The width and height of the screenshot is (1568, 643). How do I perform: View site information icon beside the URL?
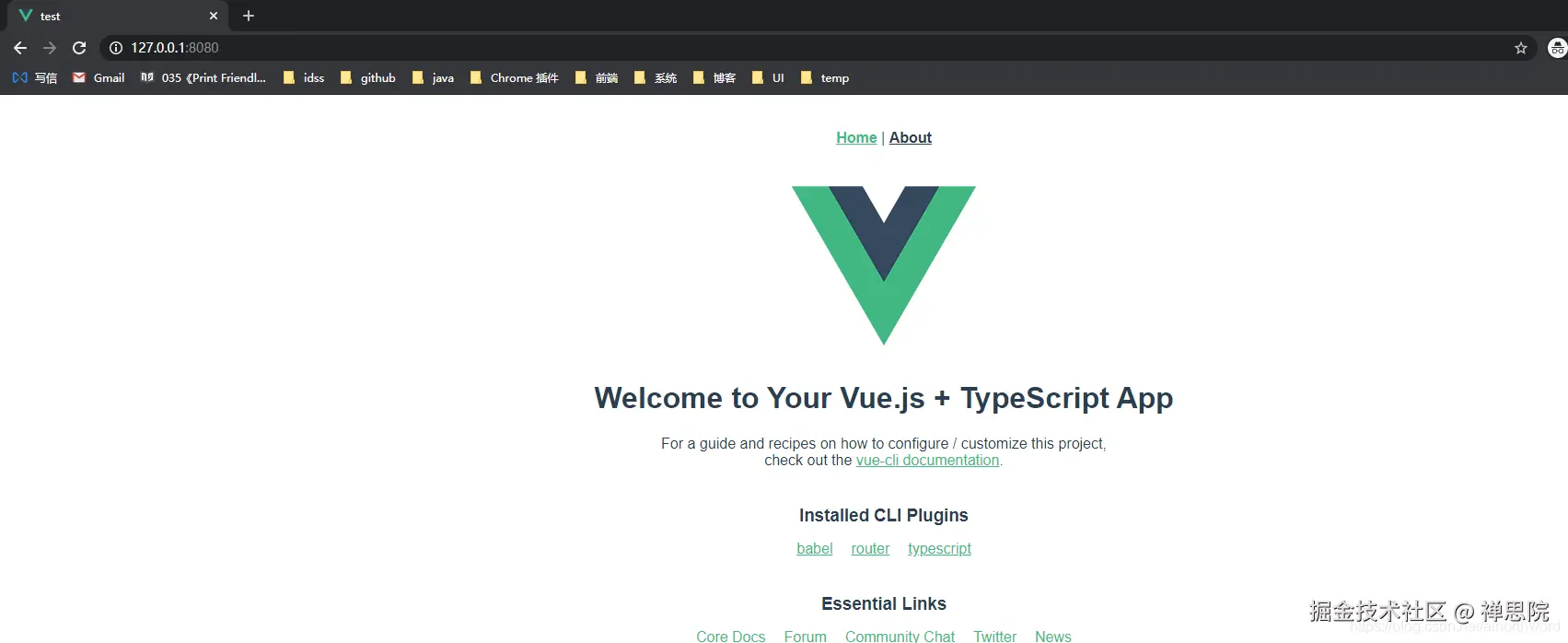(116, 48)
